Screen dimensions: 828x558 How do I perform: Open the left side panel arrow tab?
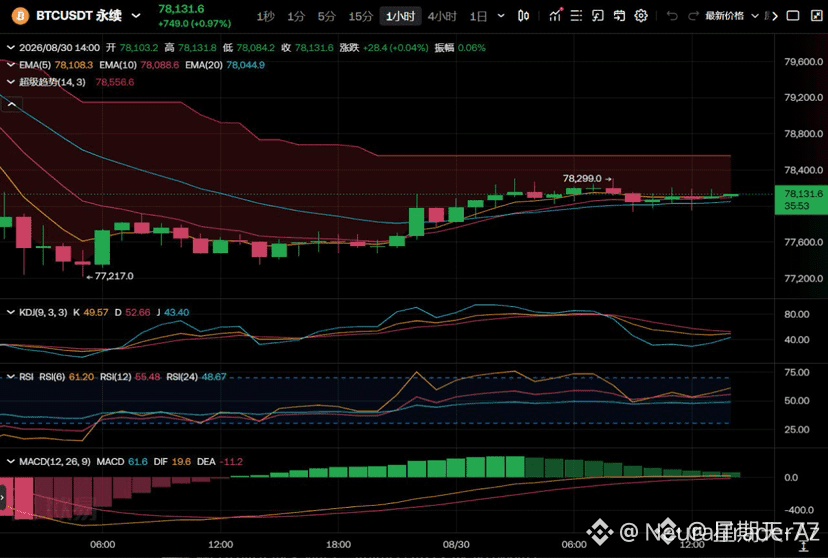pos(3,497)
